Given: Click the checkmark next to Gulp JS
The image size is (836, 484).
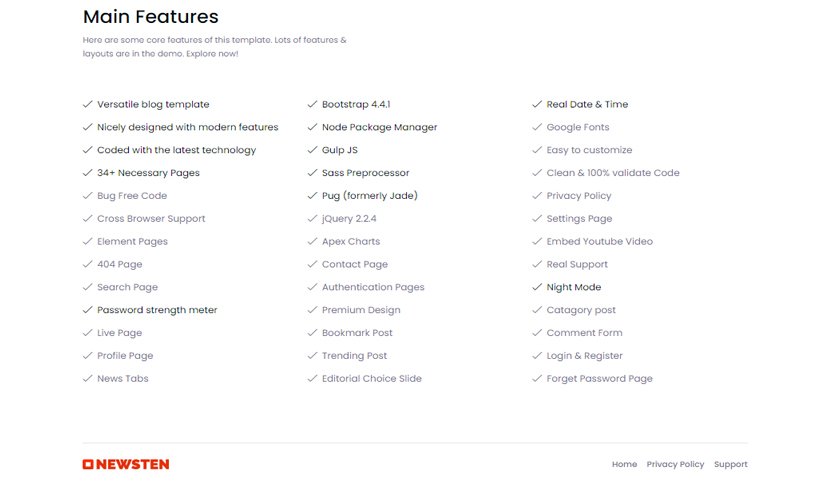Looking at the screenshot, I should 312,150.
